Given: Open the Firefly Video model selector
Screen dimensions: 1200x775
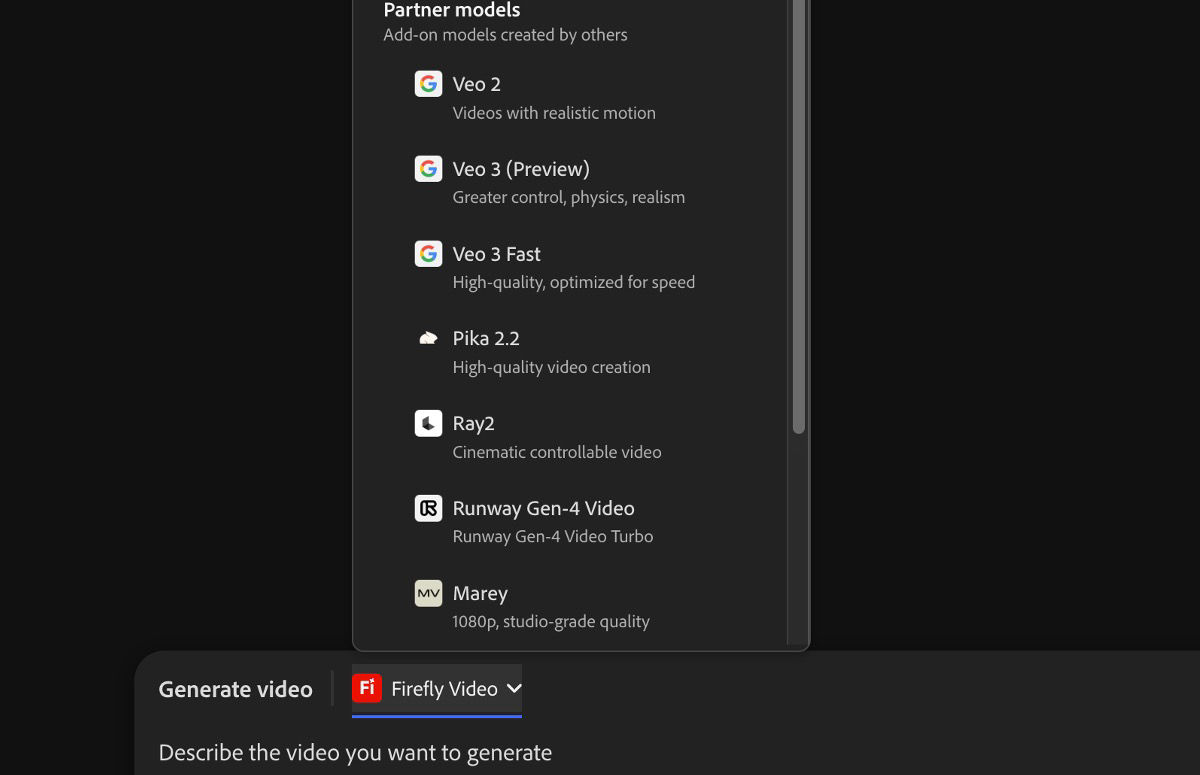Looking at the screenshot, I should (437, 689).
